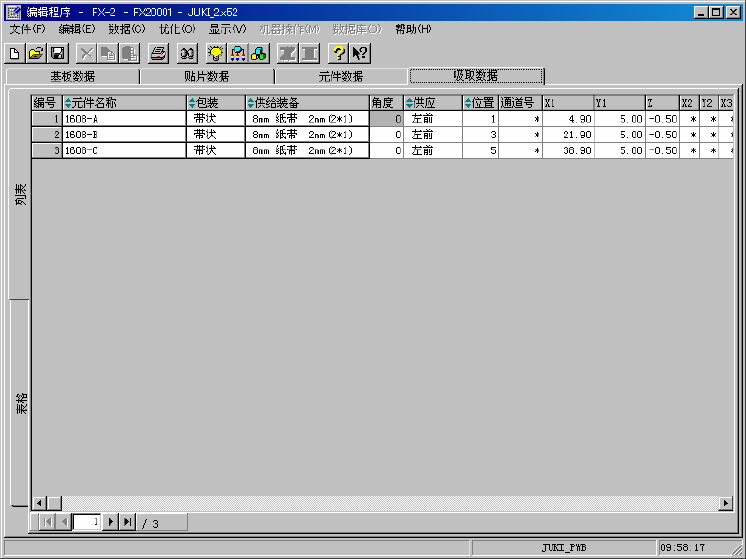
Task: Go to the previous record button
Action: pos(64,522)
